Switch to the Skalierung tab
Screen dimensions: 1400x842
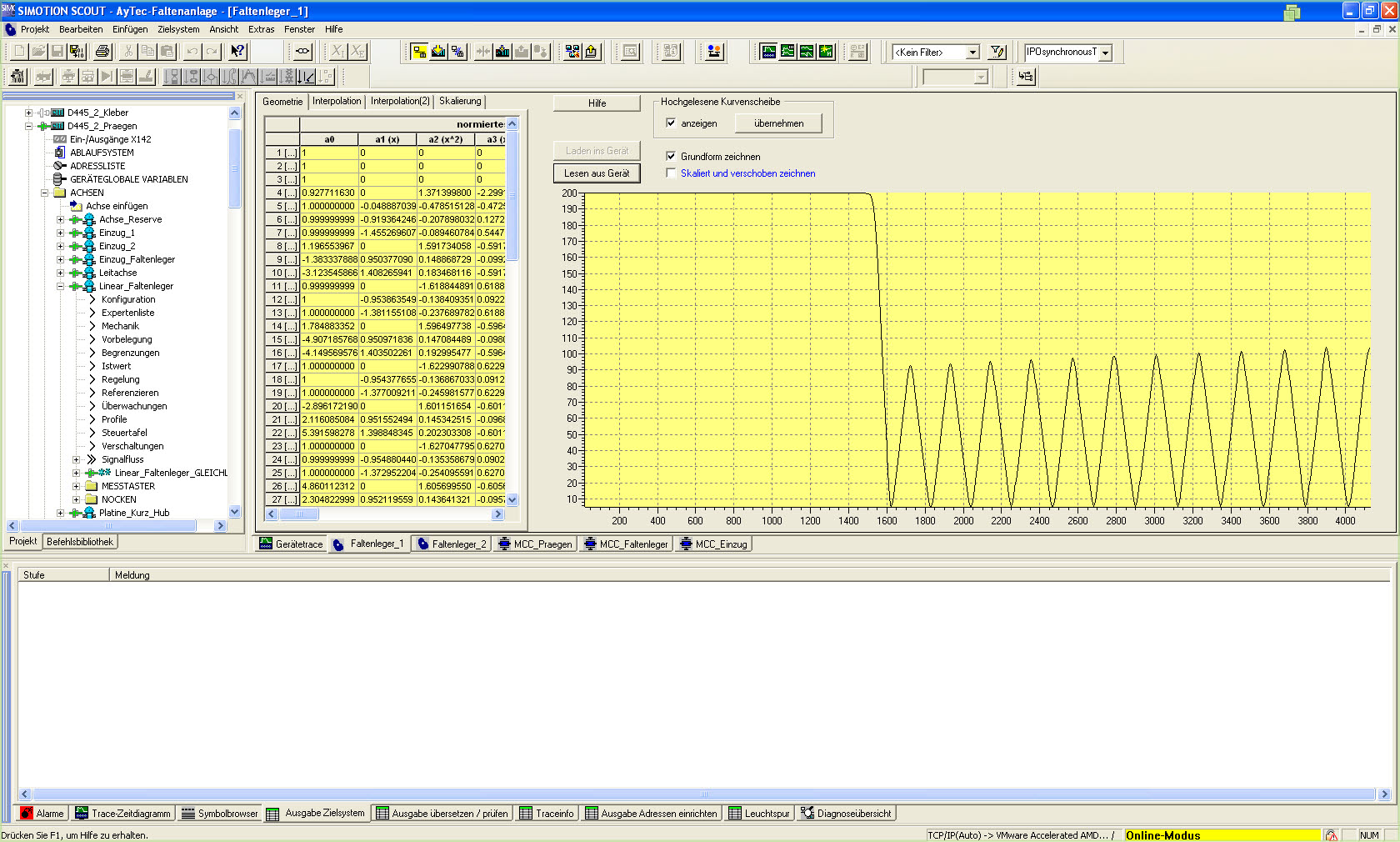[x=460, y=102]
